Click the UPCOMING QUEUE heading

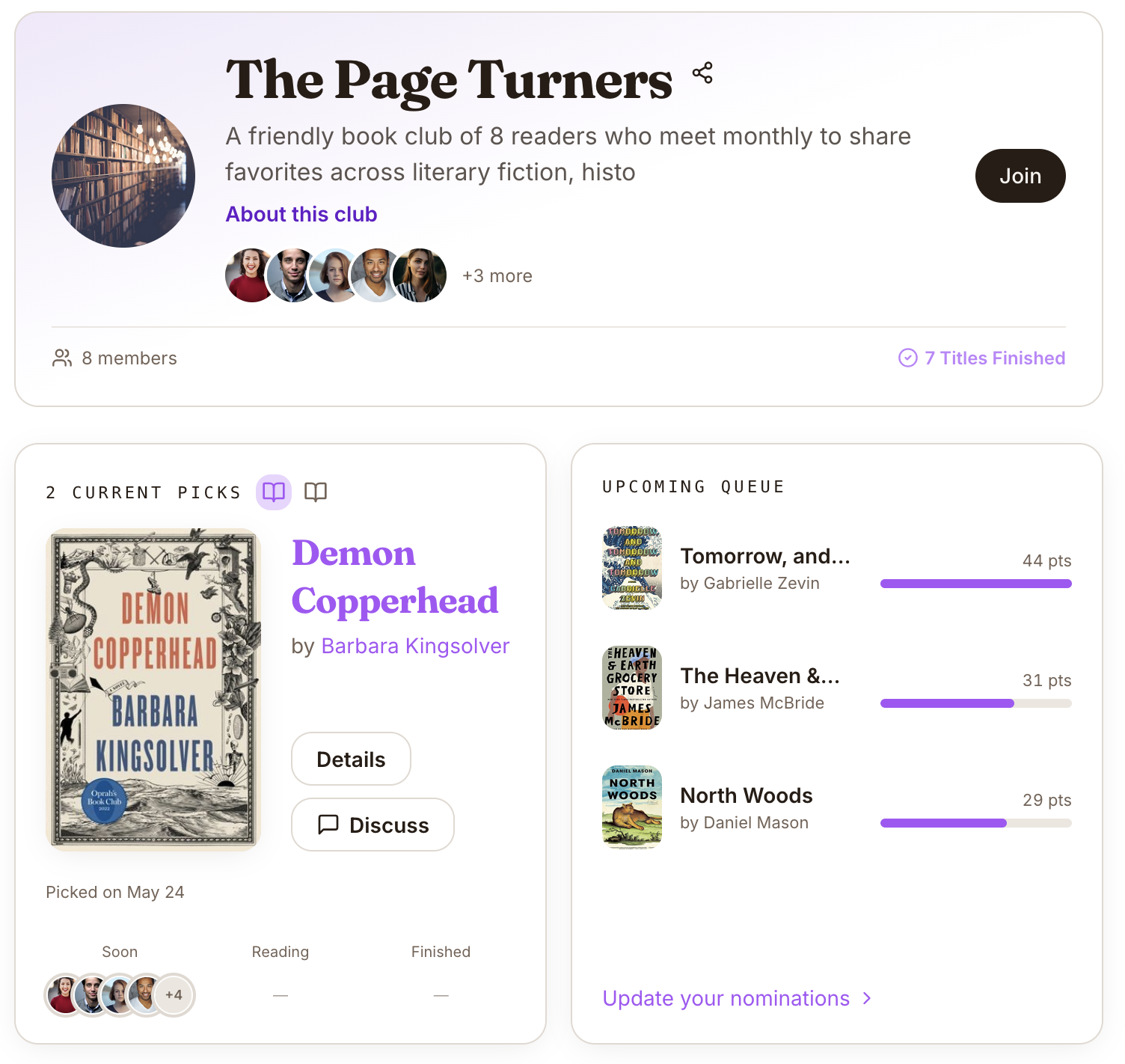point(694,486)
